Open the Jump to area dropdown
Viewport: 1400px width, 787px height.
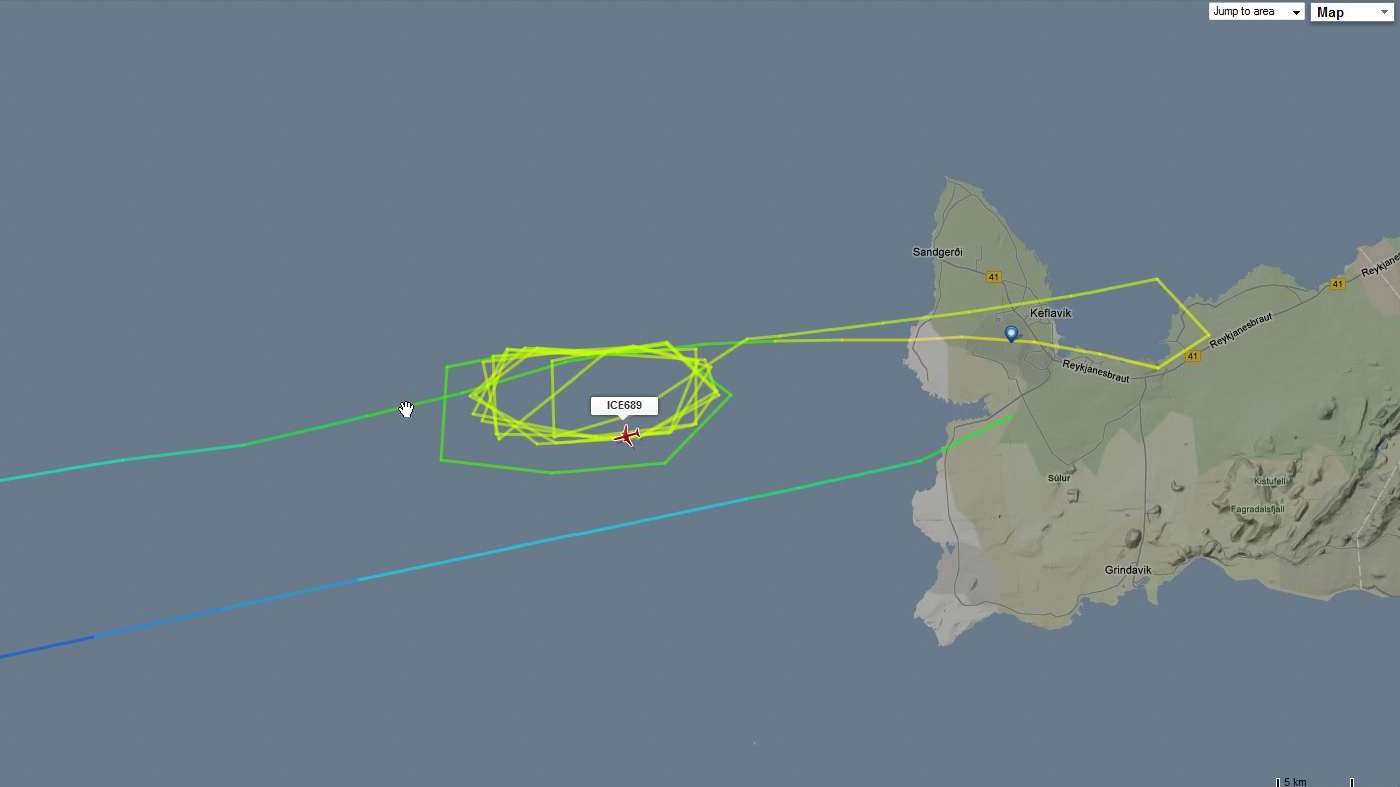coord(1256,12)
